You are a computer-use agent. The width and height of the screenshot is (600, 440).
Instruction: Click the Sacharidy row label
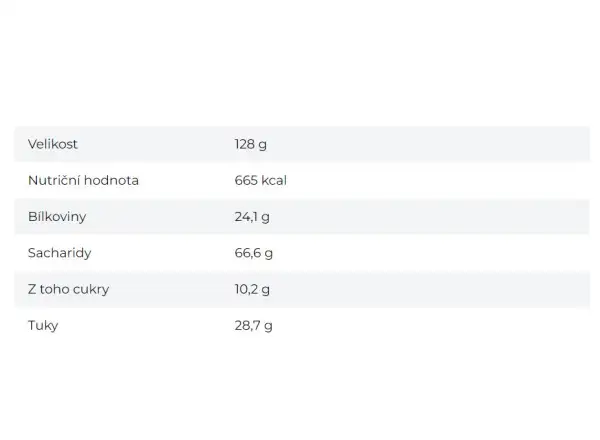59,253
